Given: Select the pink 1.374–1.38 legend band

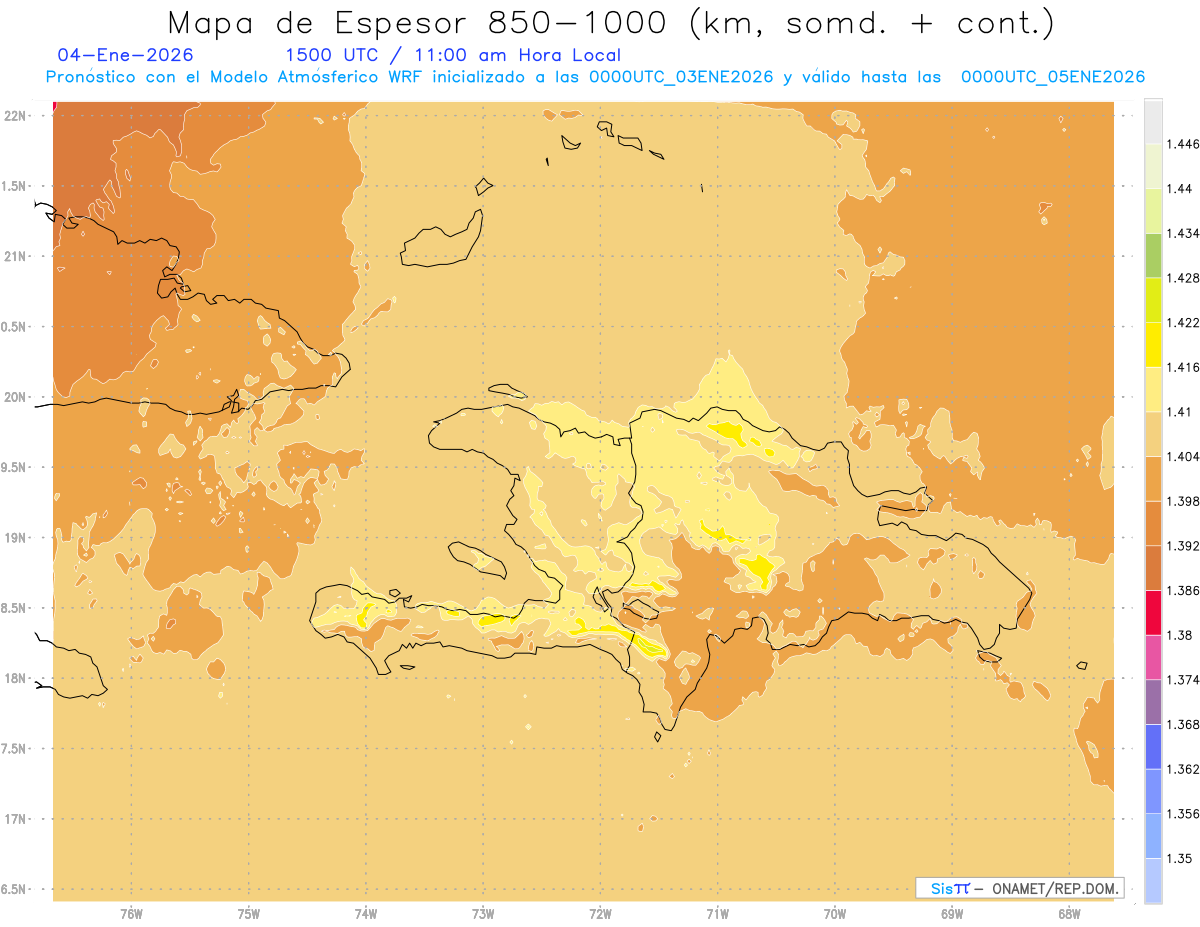Looking at the screenshot, I should pos(1153,657).
